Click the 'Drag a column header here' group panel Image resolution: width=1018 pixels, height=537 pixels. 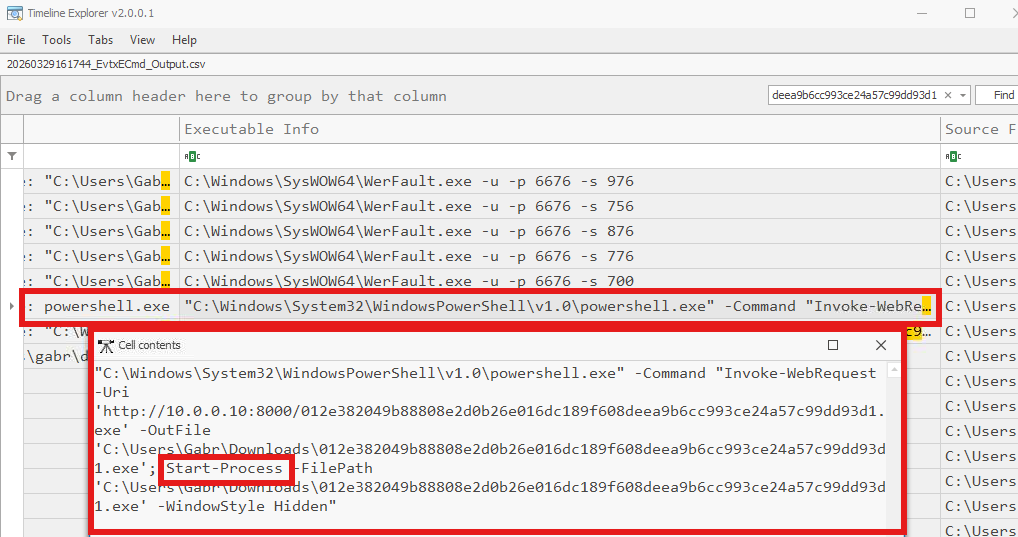click(226, 96)
